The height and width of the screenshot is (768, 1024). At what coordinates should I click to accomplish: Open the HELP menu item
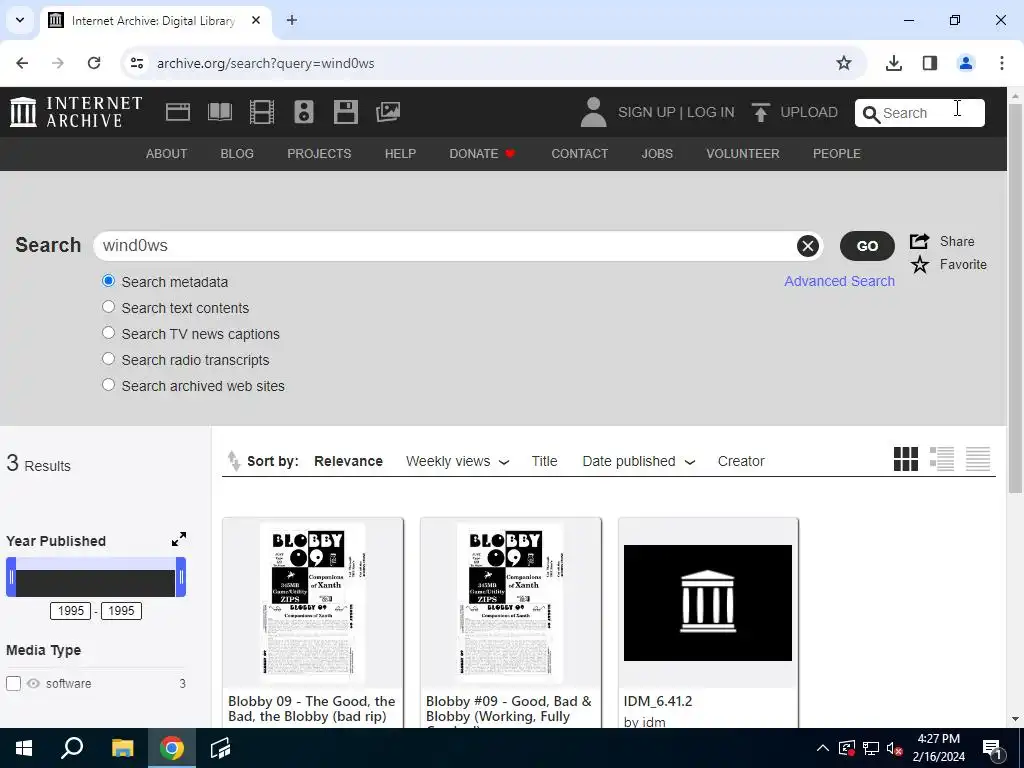400,153
